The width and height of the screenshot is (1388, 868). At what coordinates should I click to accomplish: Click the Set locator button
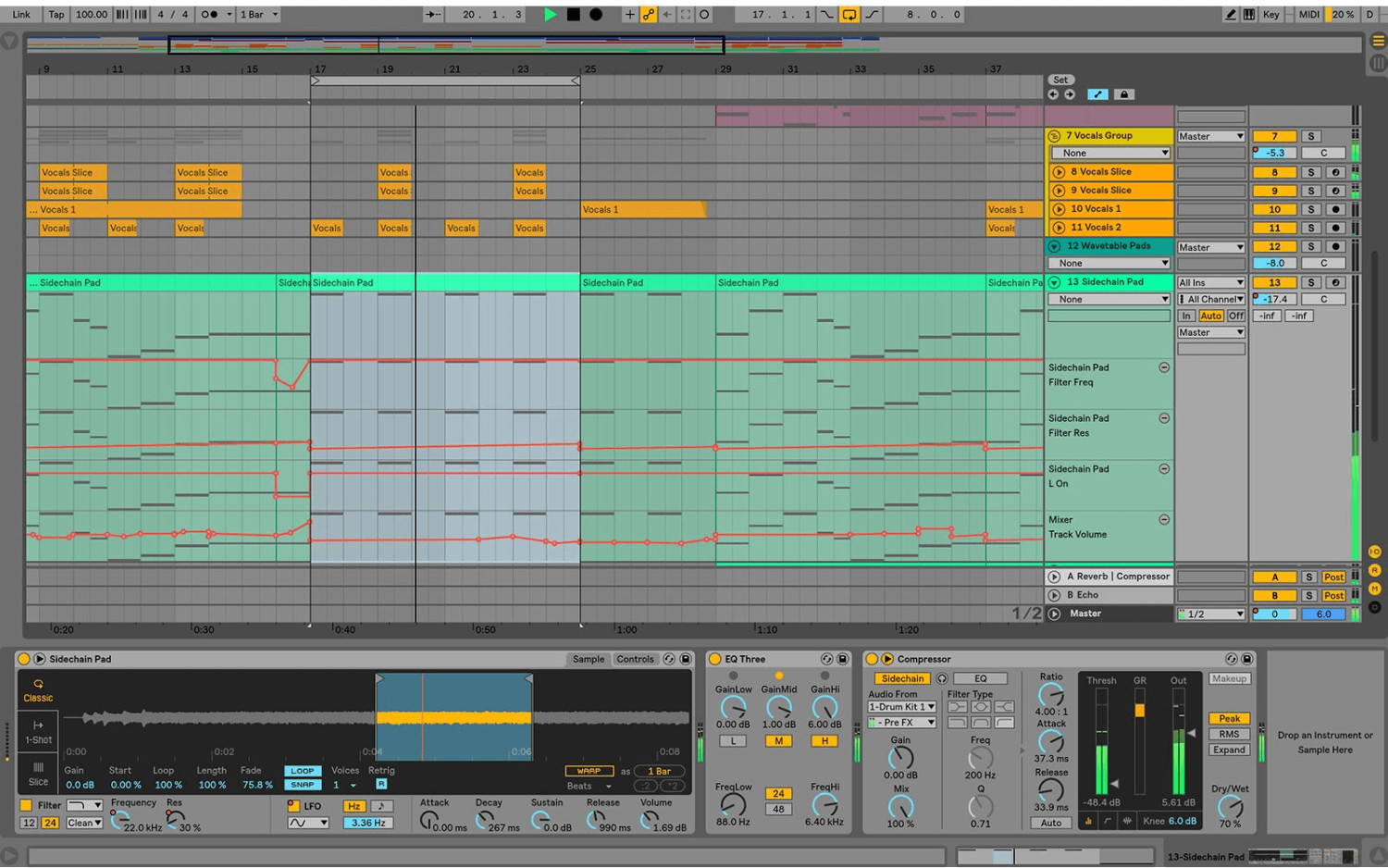(x=1060, y=80)
